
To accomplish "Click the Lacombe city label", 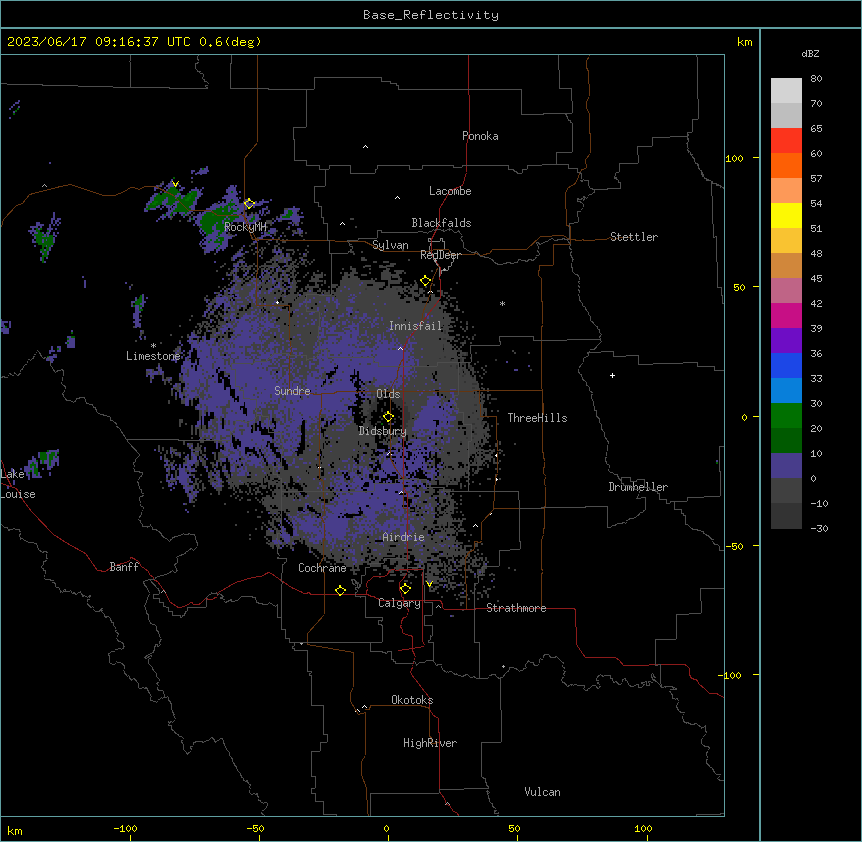I will (450, 191).
